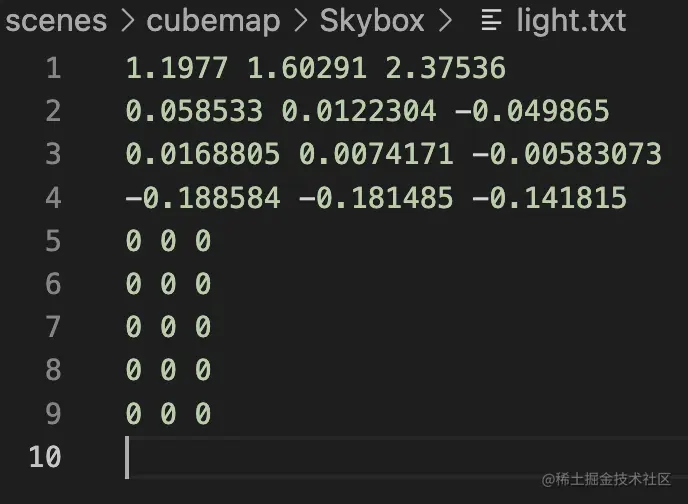Click line number 6 in gutter
This screenshot has width=688, height=504.
tap(54, 283)
